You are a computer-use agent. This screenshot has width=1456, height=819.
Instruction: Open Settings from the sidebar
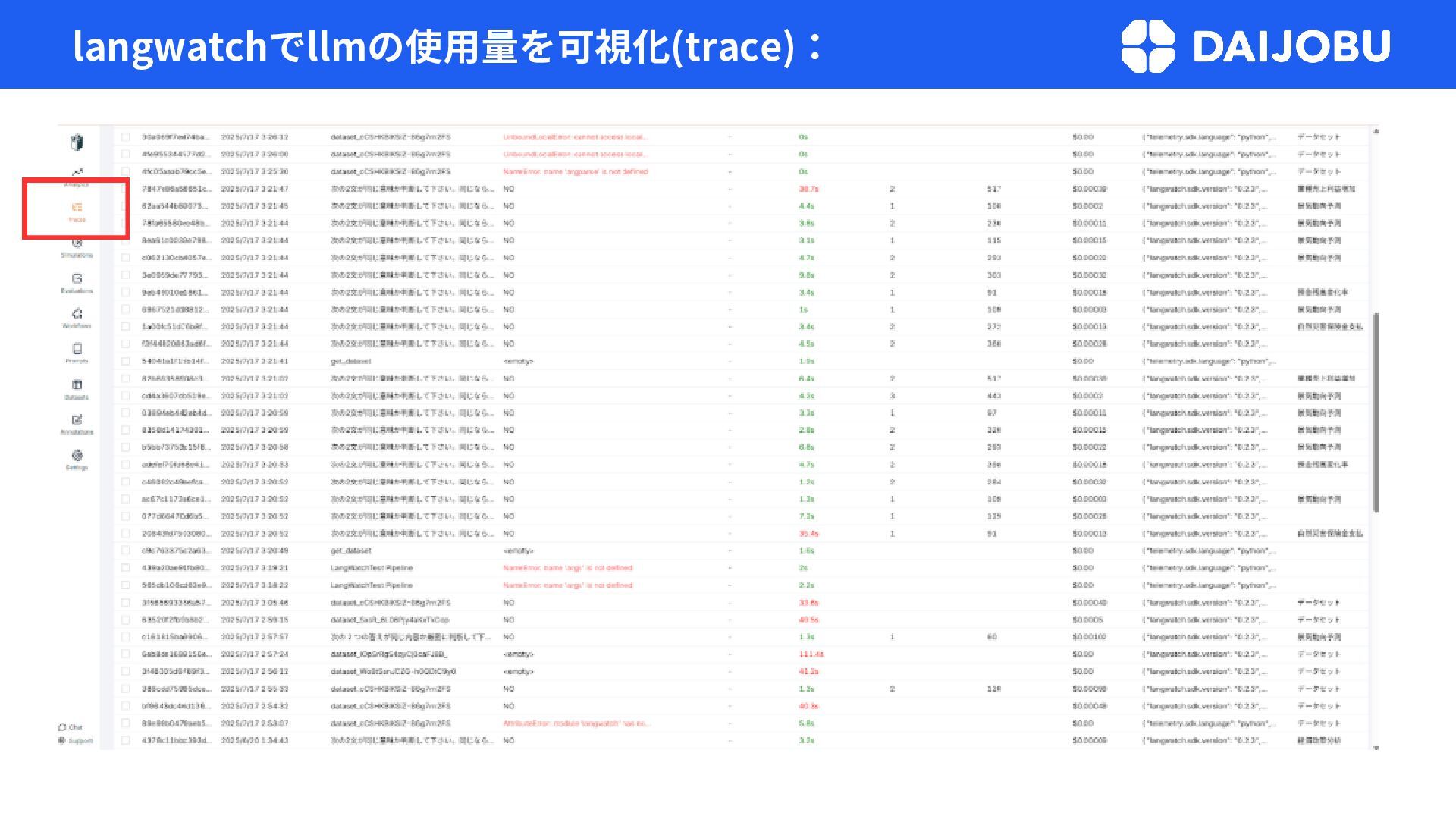77,460
